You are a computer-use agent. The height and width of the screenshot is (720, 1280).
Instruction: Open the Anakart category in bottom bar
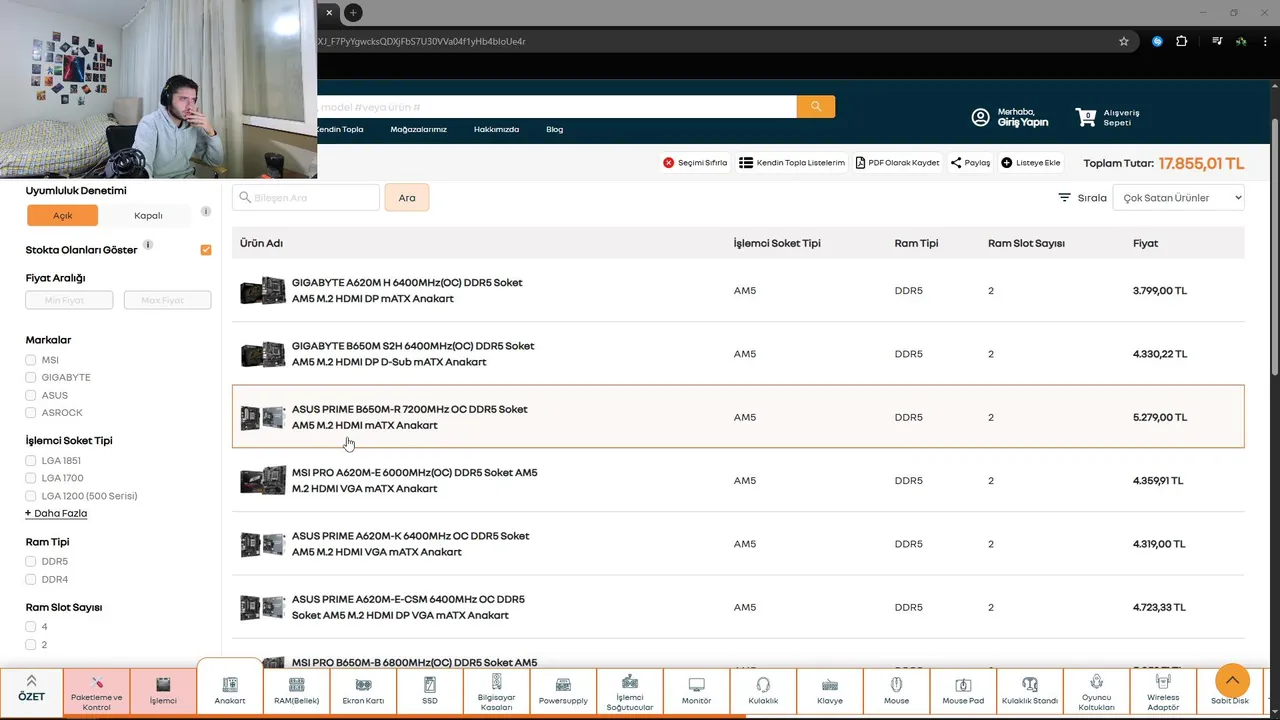tap(230, 690)
